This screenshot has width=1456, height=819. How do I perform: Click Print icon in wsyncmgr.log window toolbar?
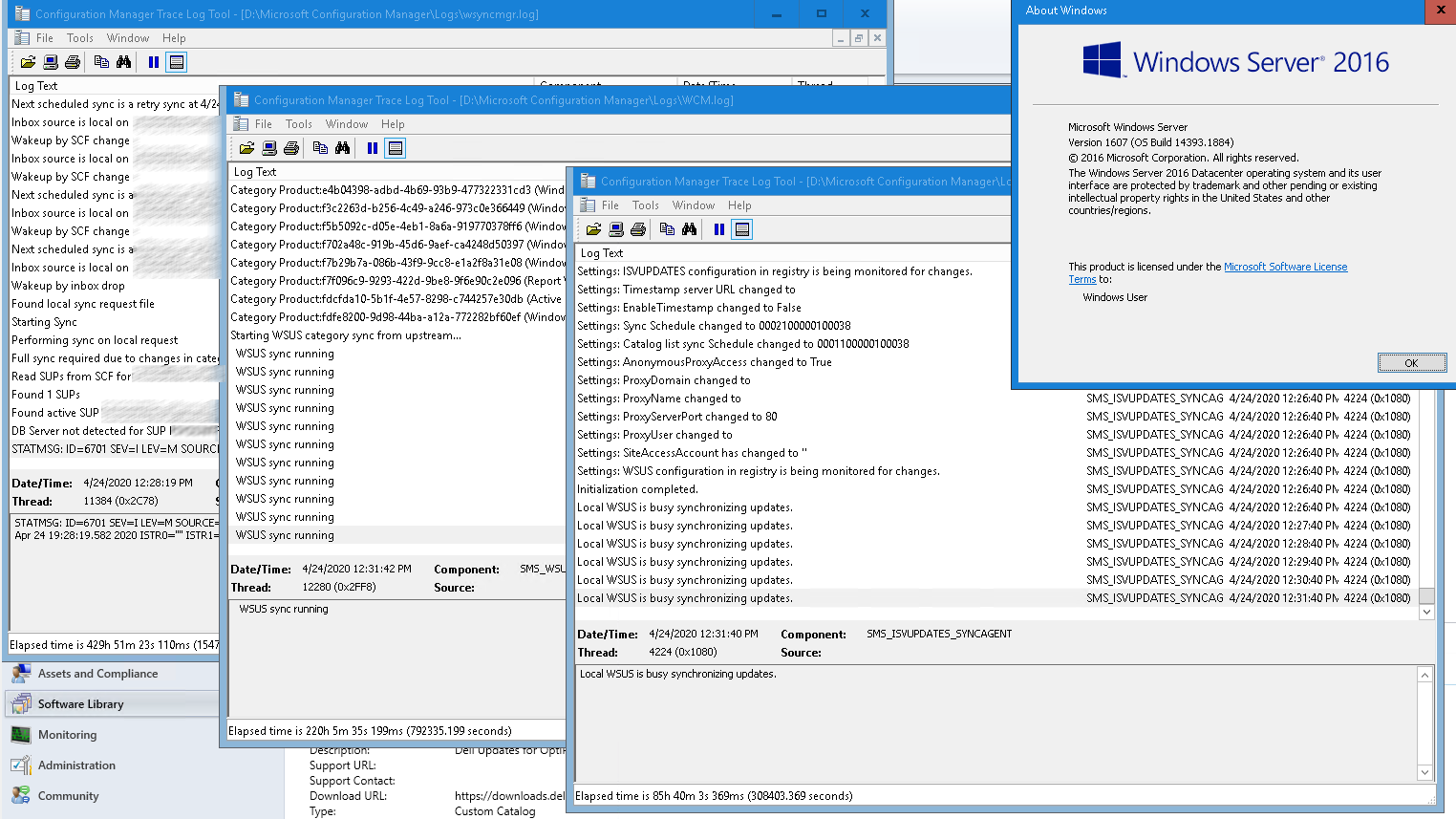[x=73, y=62]
